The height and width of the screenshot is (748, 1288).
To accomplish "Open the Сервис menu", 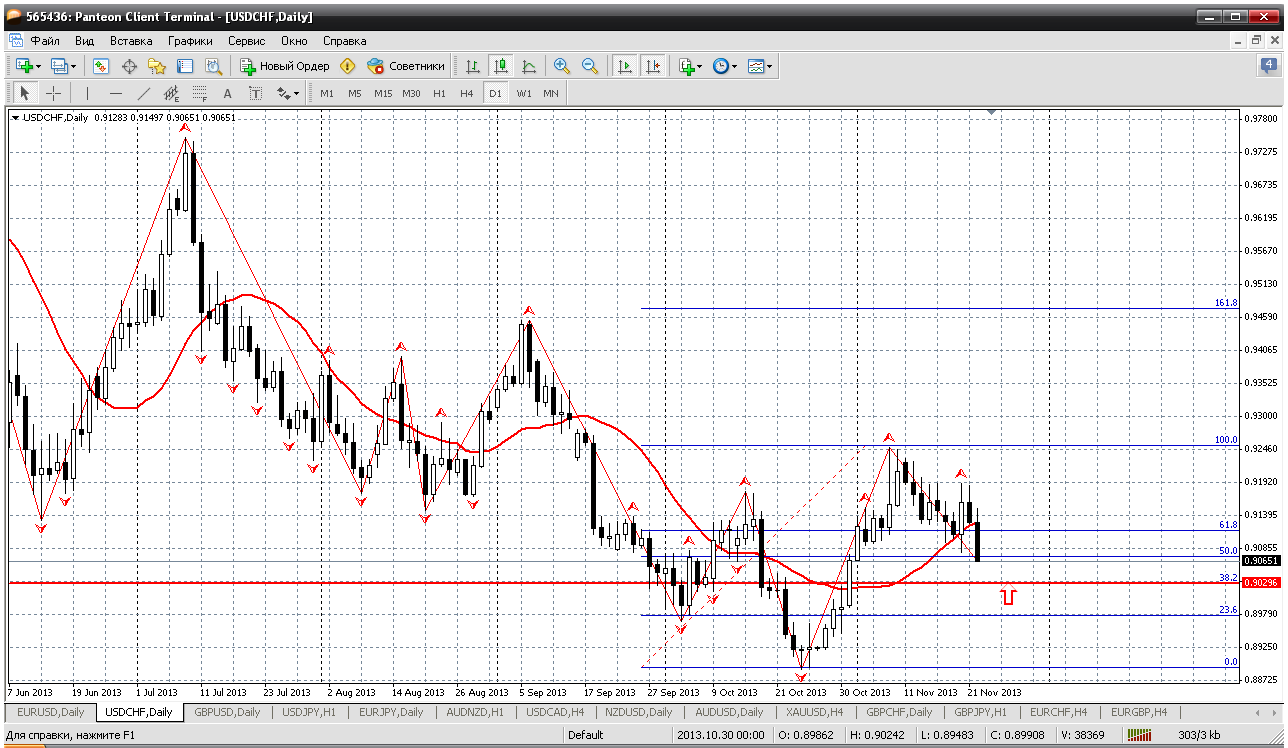I will (246, 41).
